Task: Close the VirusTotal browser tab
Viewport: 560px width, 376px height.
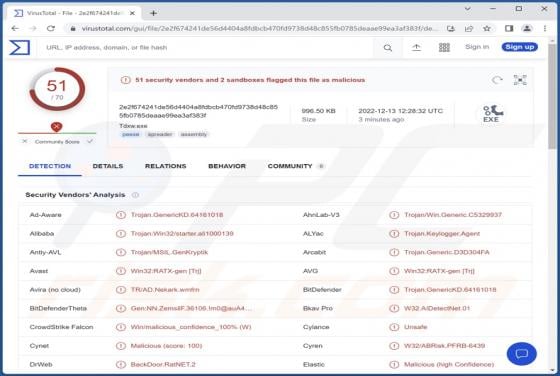Action: click(132, 13)
